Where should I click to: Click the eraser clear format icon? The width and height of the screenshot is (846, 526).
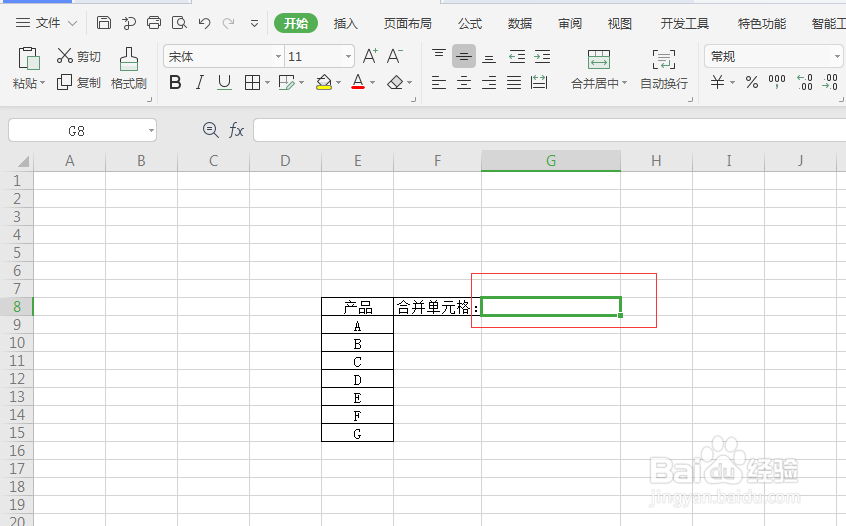click(395, 83)
